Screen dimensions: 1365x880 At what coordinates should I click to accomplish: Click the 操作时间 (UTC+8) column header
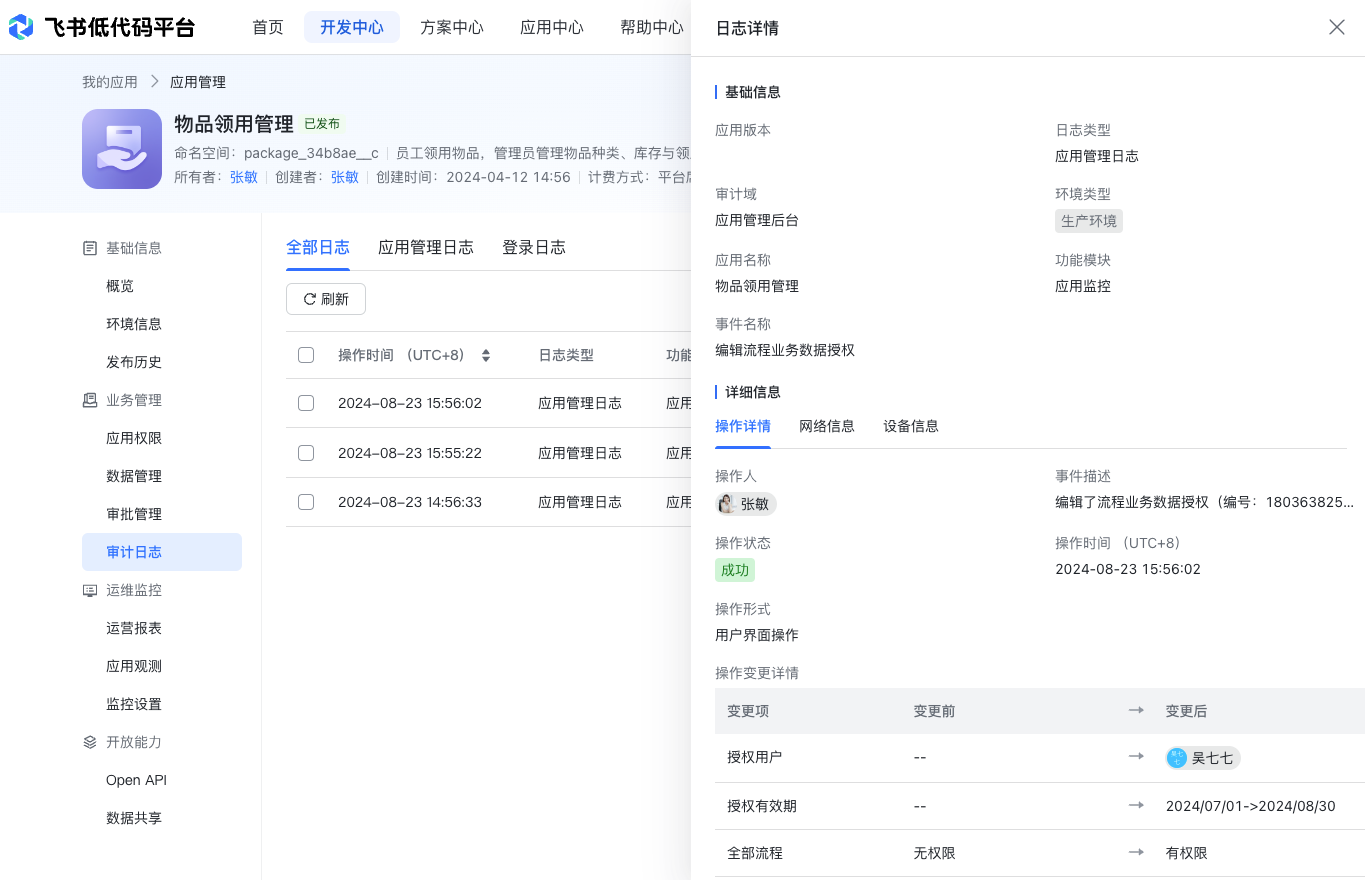[401, 355]
